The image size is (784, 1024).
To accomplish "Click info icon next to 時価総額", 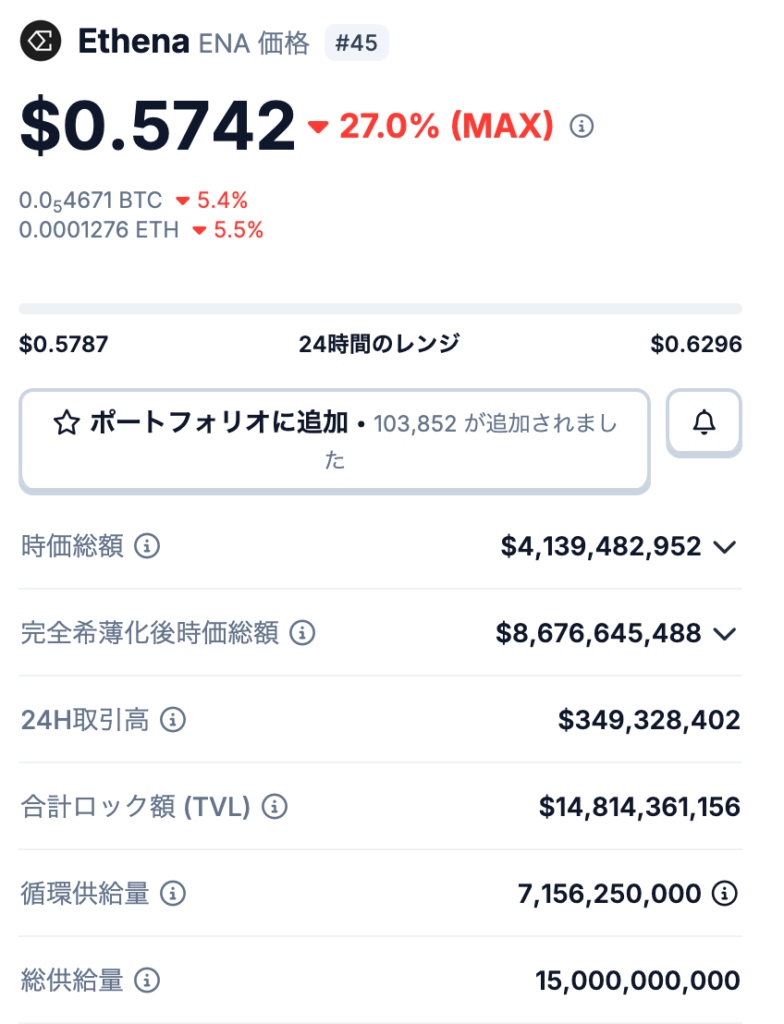I will [147, 547].
